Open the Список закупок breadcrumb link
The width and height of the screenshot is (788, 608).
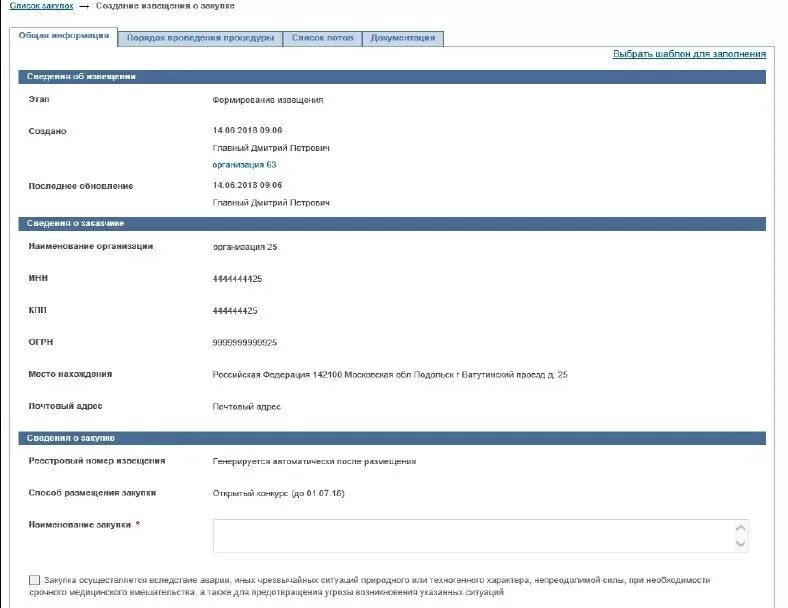[x=41, y=6]
